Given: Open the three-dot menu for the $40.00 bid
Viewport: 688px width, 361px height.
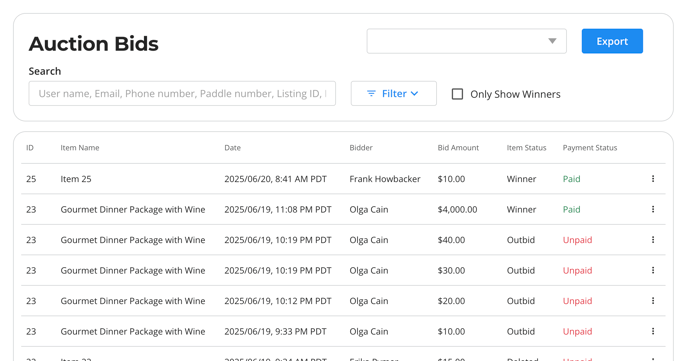Looking at the screenshot, I should (653, 239).
